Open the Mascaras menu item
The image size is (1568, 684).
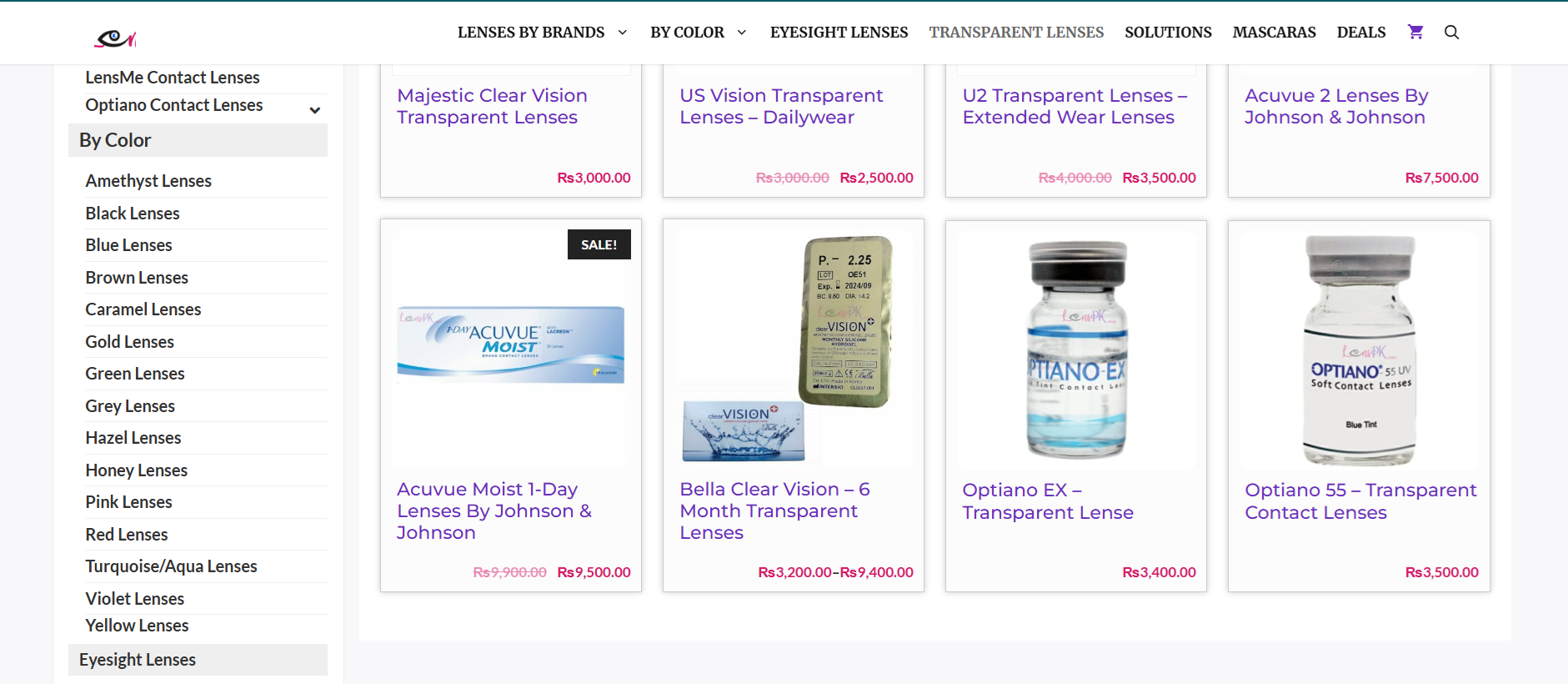click(1274, 33)
